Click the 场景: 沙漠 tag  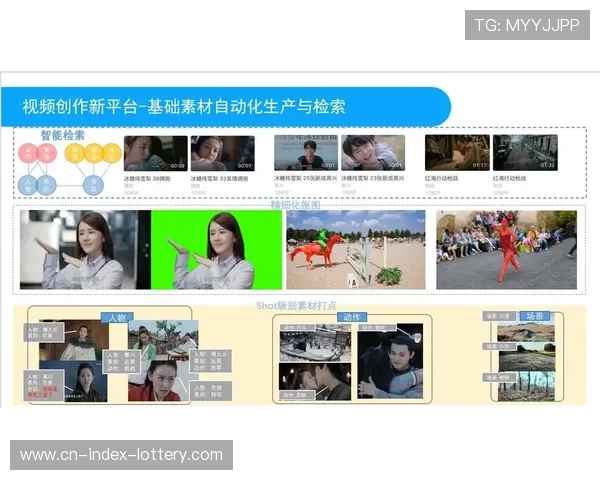498,316
